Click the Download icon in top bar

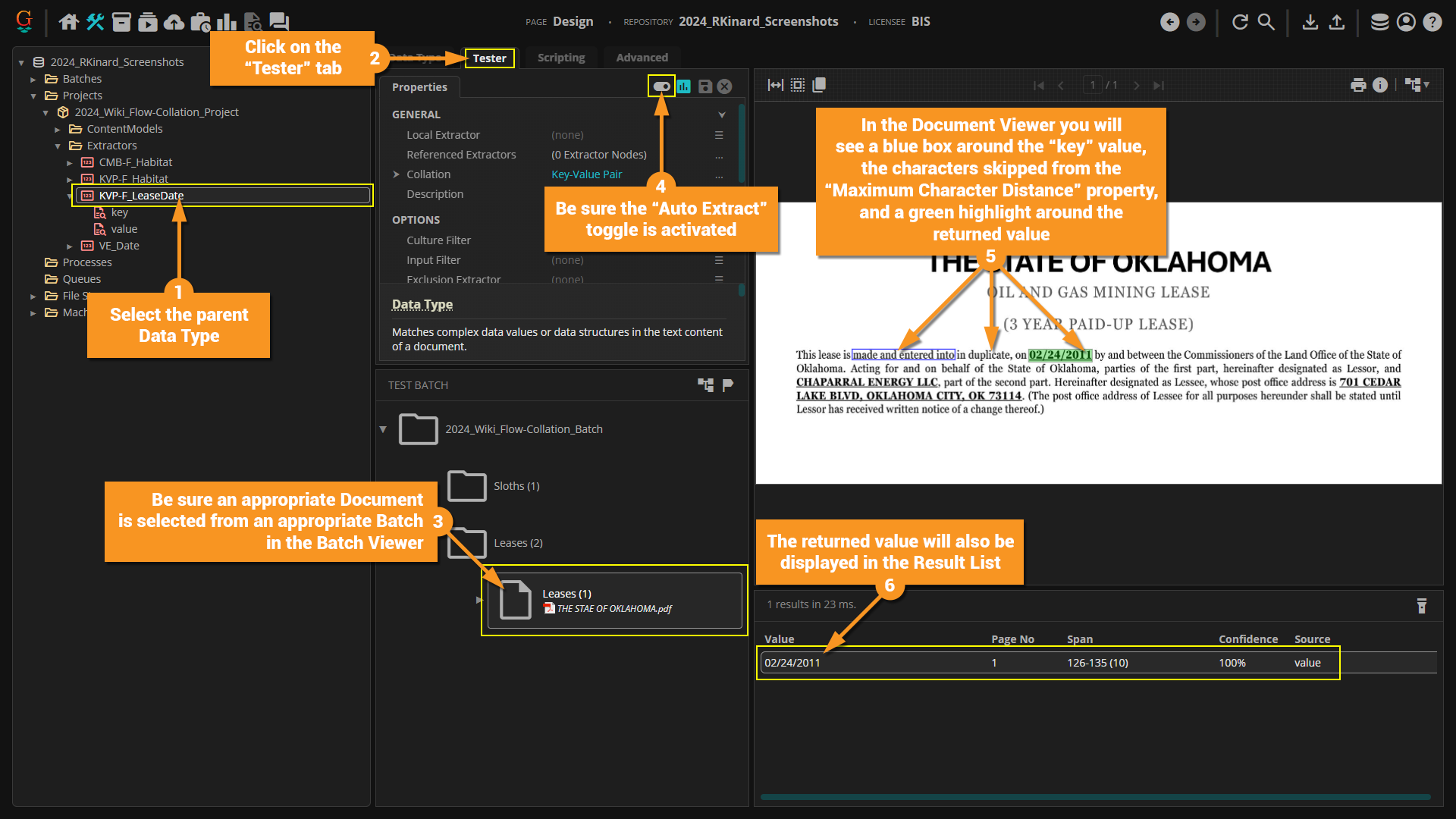click(x=1310, y=22)
